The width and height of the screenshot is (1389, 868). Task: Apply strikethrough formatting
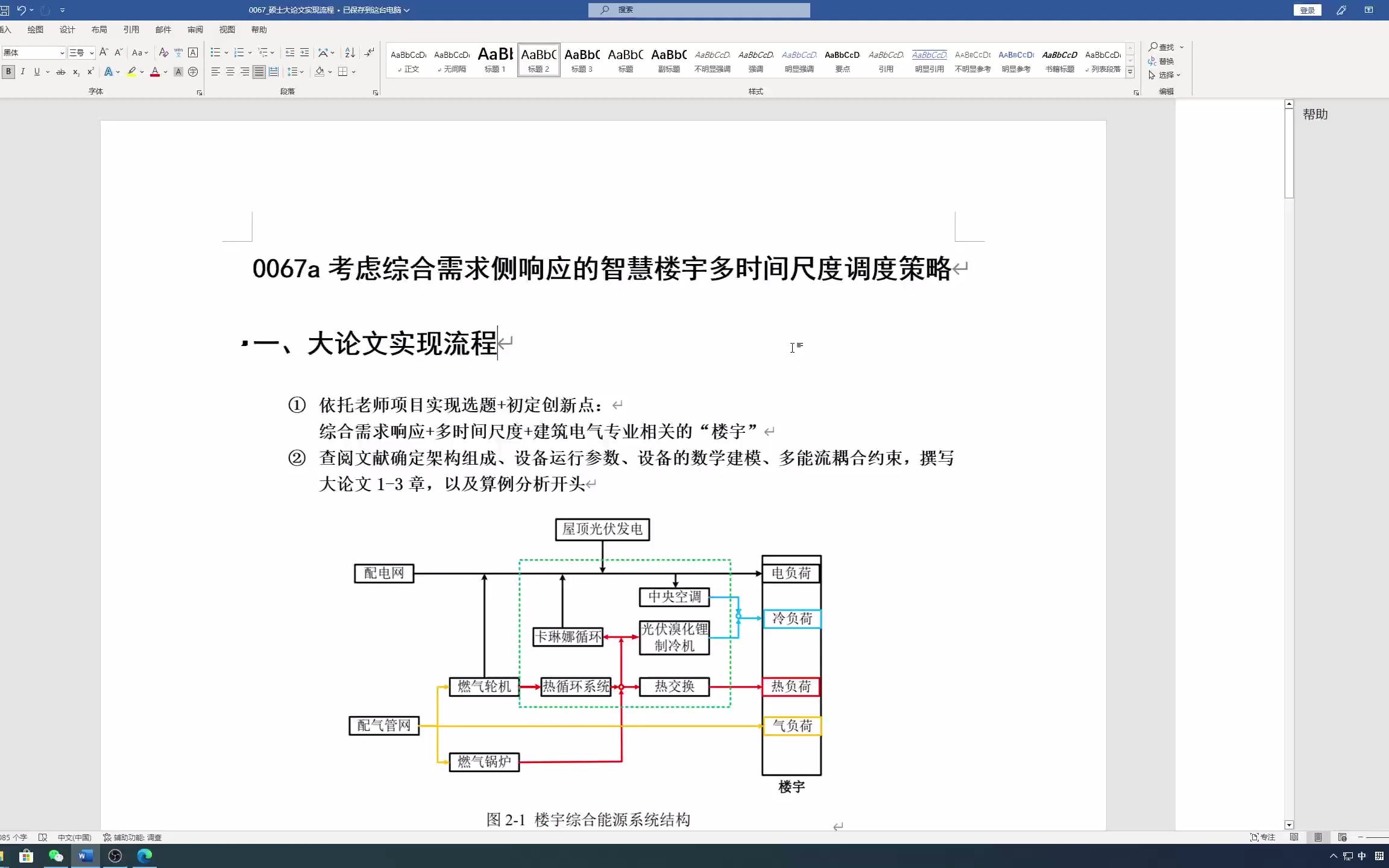click(x=60, y=72)
